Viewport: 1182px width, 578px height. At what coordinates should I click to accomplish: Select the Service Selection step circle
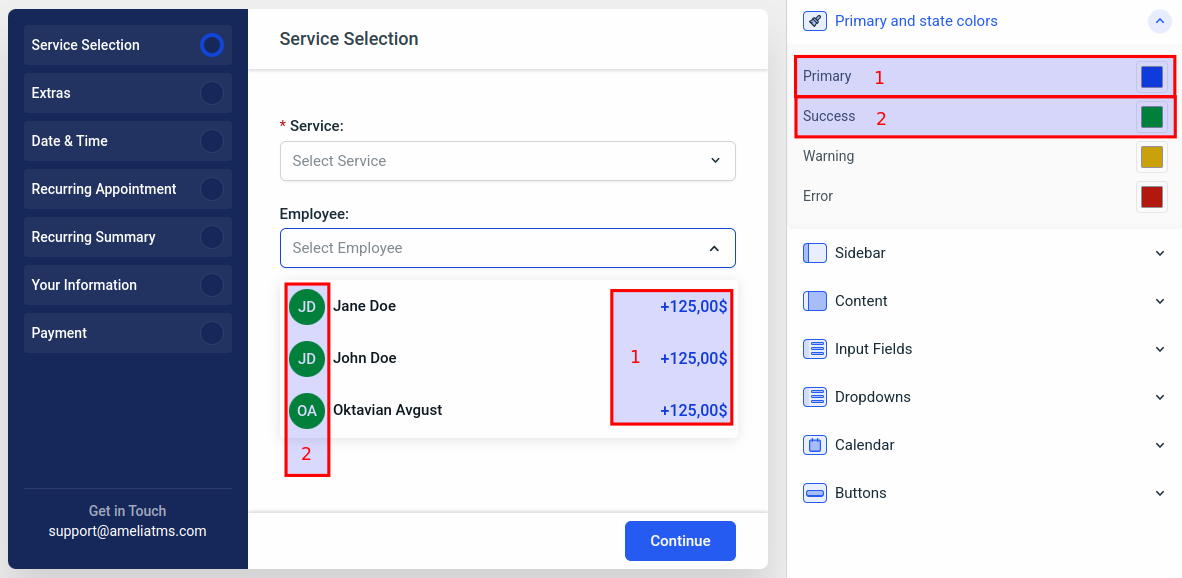coord(211,45)
